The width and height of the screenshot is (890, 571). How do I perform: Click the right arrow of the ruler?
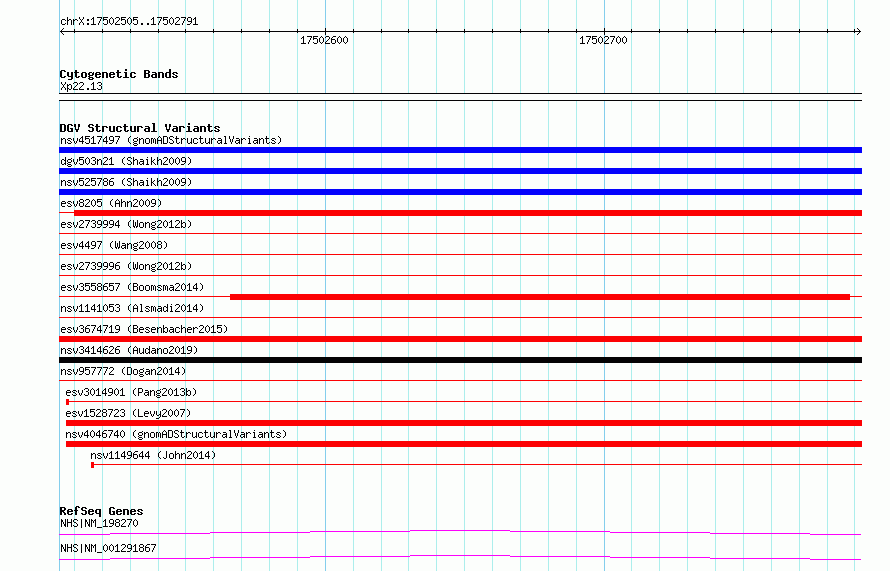click(858, 32)
